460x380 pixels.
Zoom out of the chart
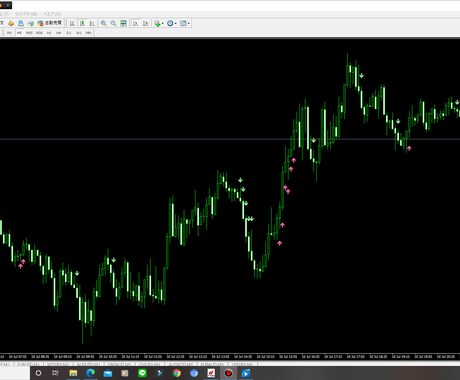click(113, 23)
